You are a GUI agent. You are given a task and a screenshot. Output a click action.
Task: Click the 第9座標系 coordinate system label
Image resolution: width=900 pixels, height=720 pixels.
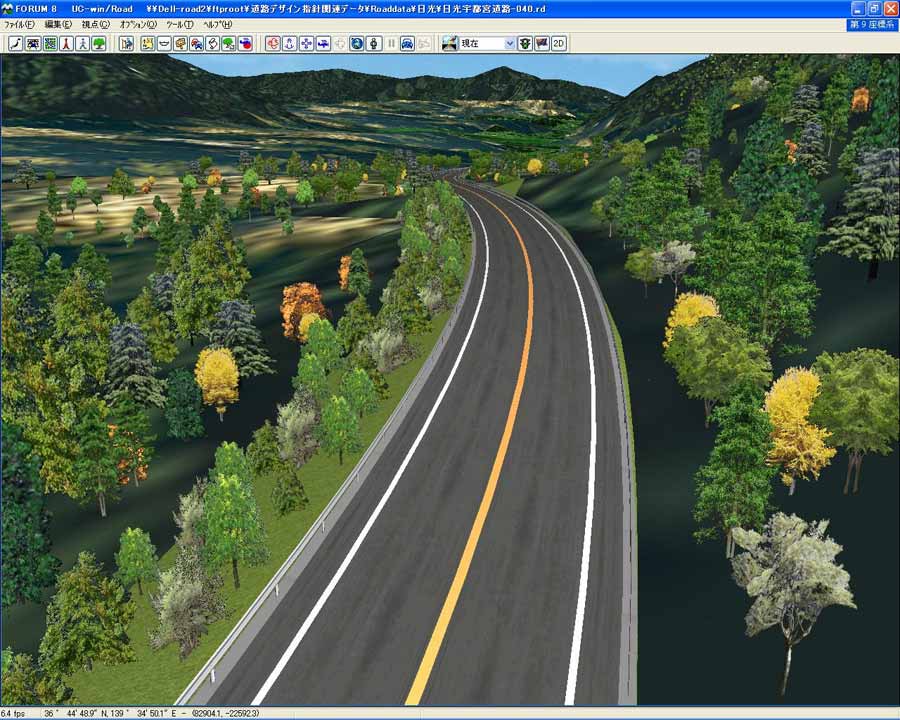coord(872,25)
